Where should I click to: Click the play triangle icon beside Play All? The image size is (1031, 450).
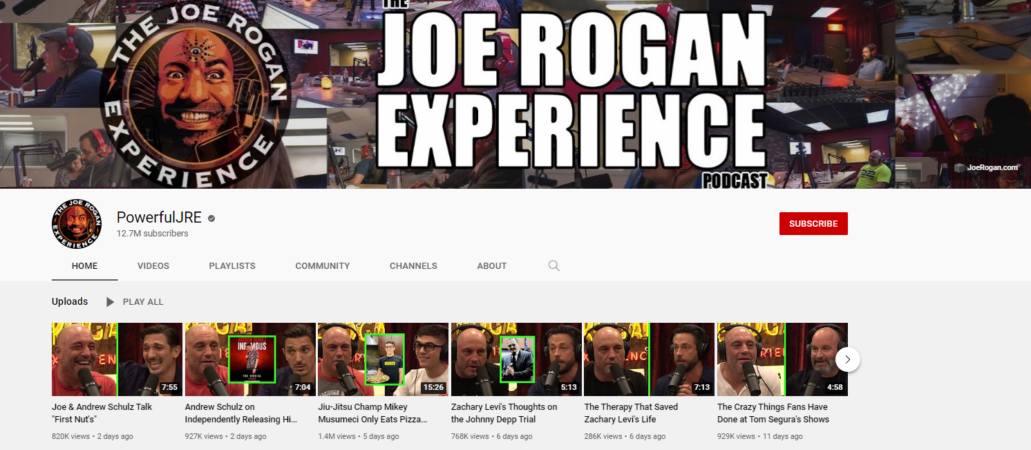pos(110,301)
